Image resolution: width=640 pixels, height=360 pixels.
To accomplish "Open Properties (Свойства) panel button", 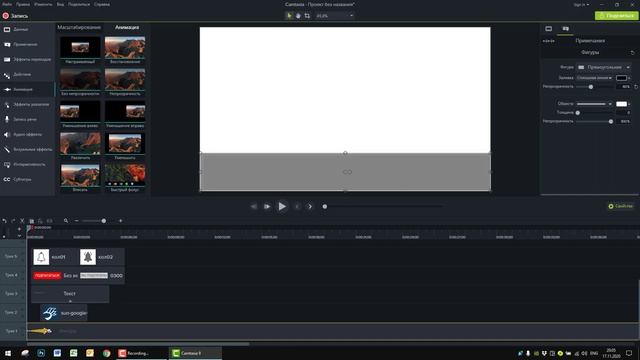I will 620,206.
